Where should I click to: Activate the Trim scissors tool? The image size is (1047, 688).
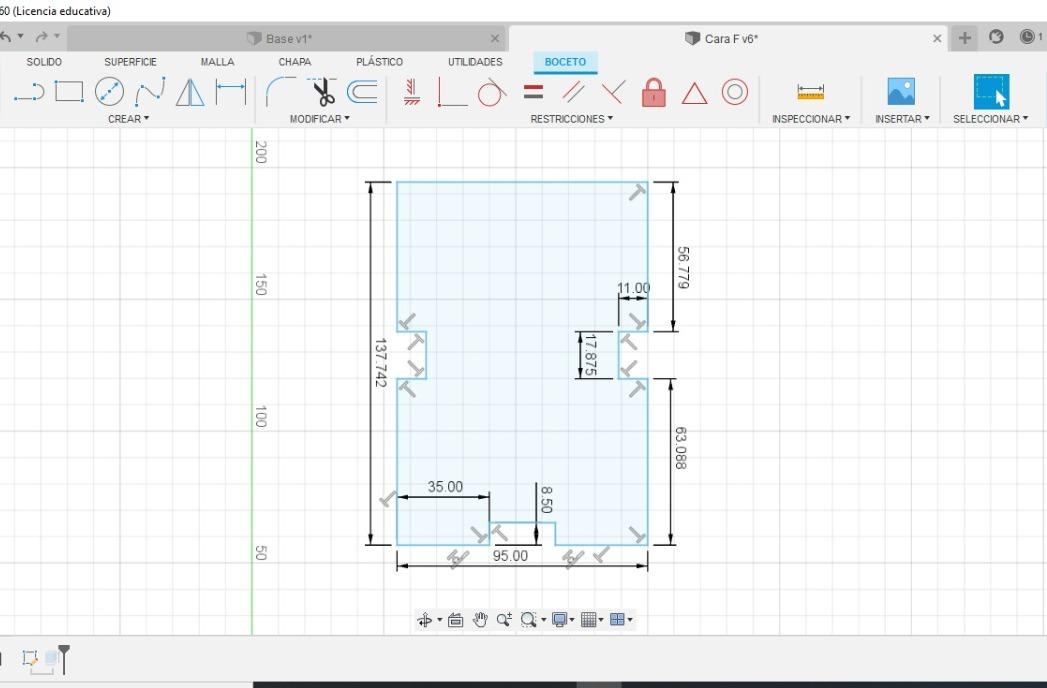tap(323, 92)
